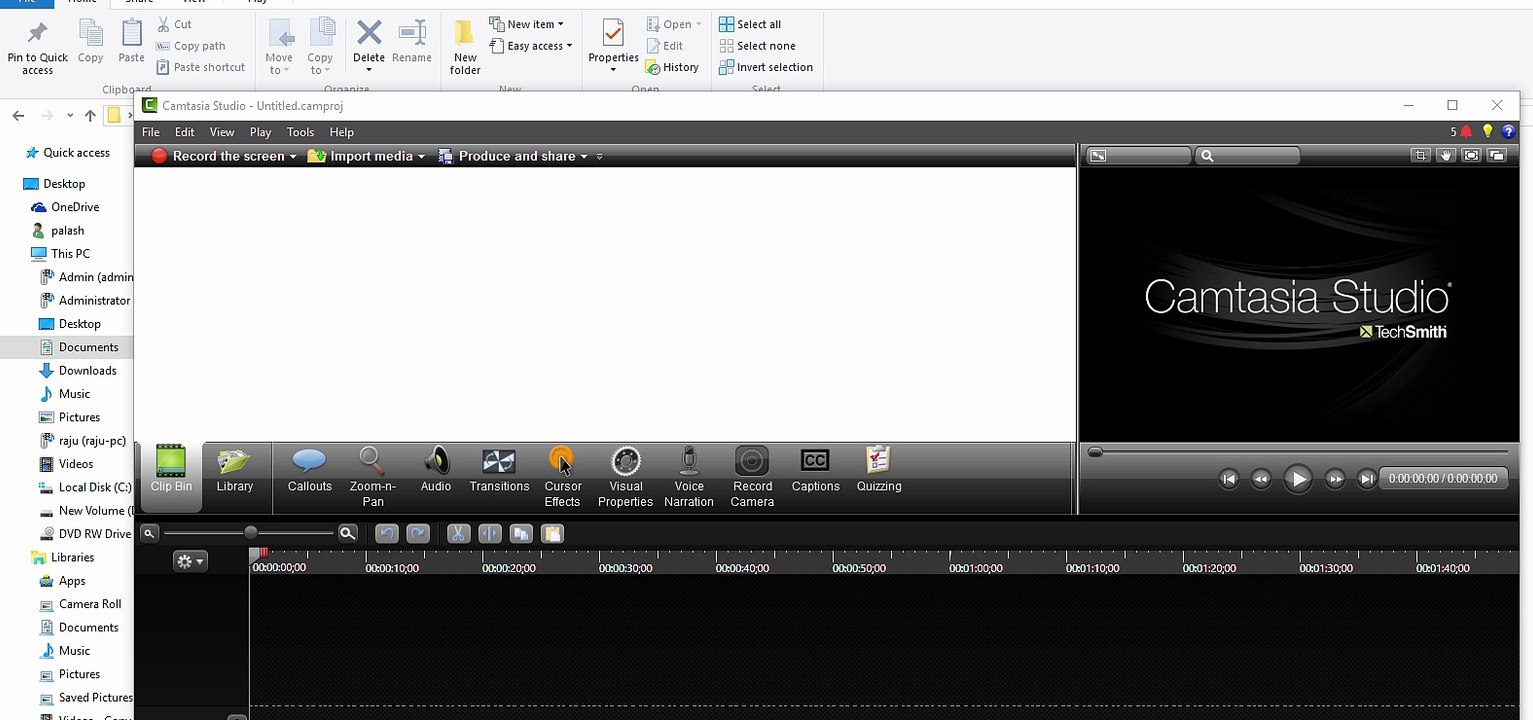Click Record the screen button
Image resolution: width=1533 pixels, height=720 pixels.
(218, 156)
